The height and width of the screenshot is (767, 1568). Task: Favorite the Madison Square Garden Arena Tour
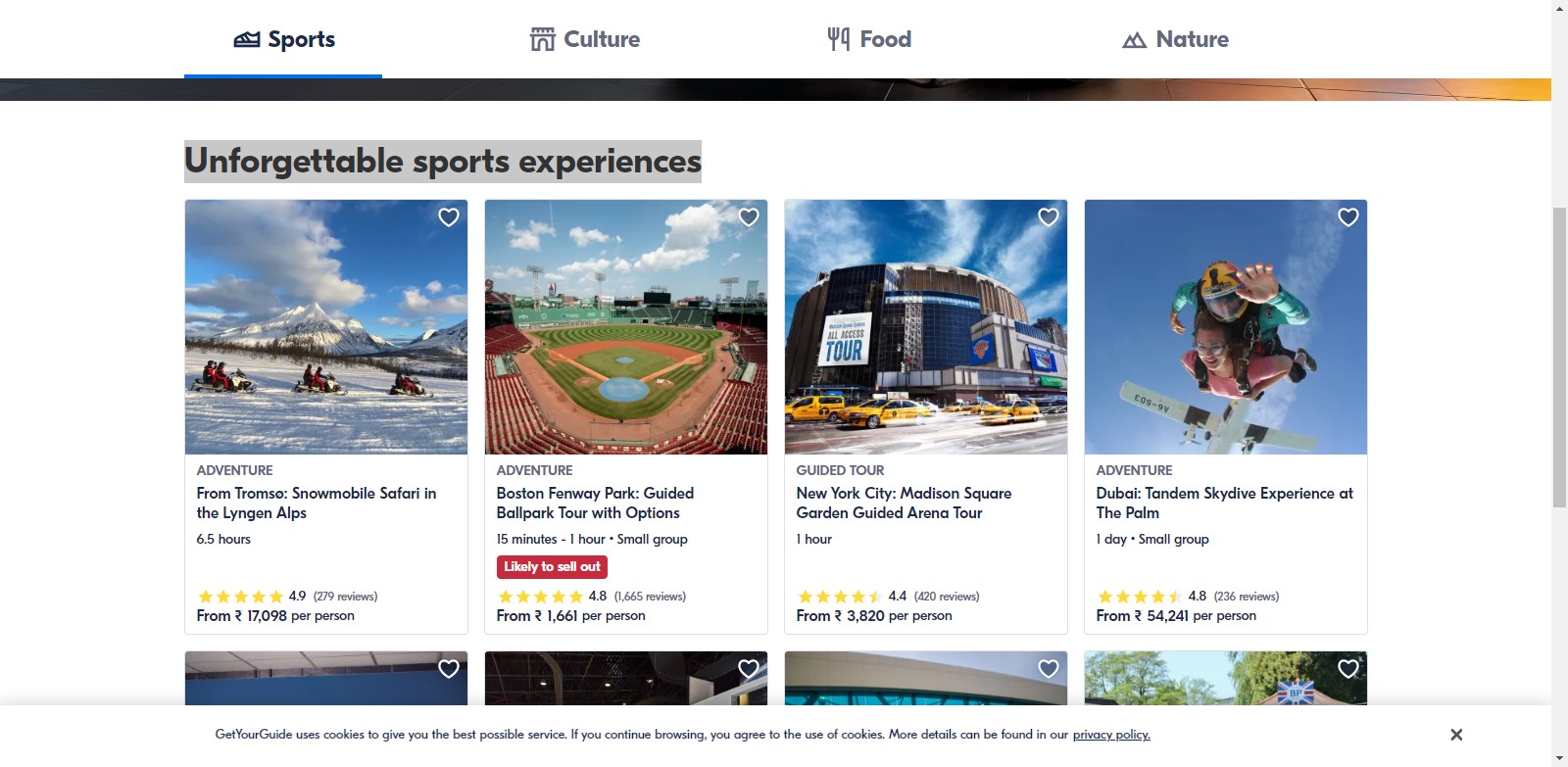[1049, 217]
